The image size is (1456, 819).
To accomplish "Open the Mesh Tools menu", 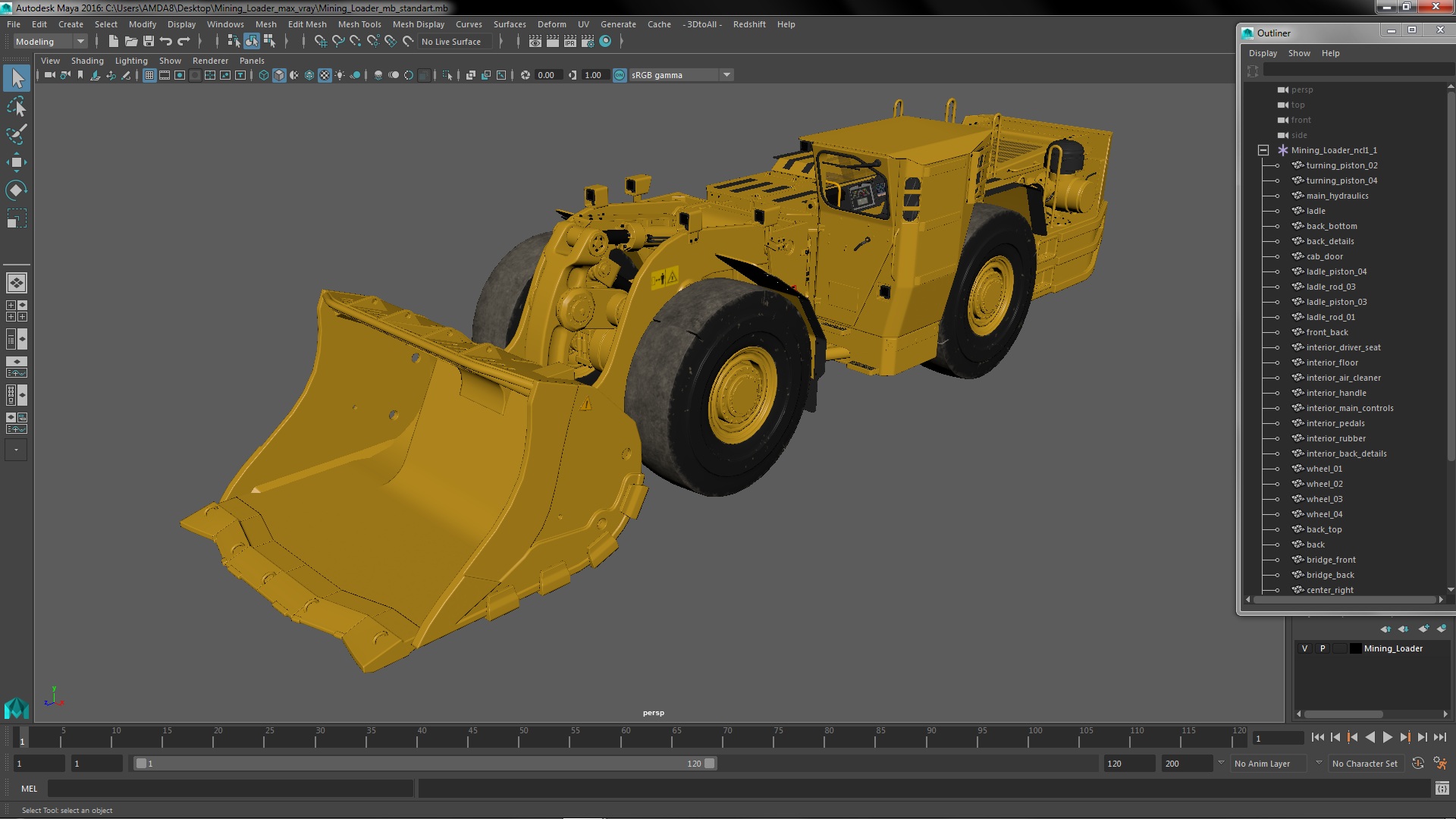I will point(359,24).
